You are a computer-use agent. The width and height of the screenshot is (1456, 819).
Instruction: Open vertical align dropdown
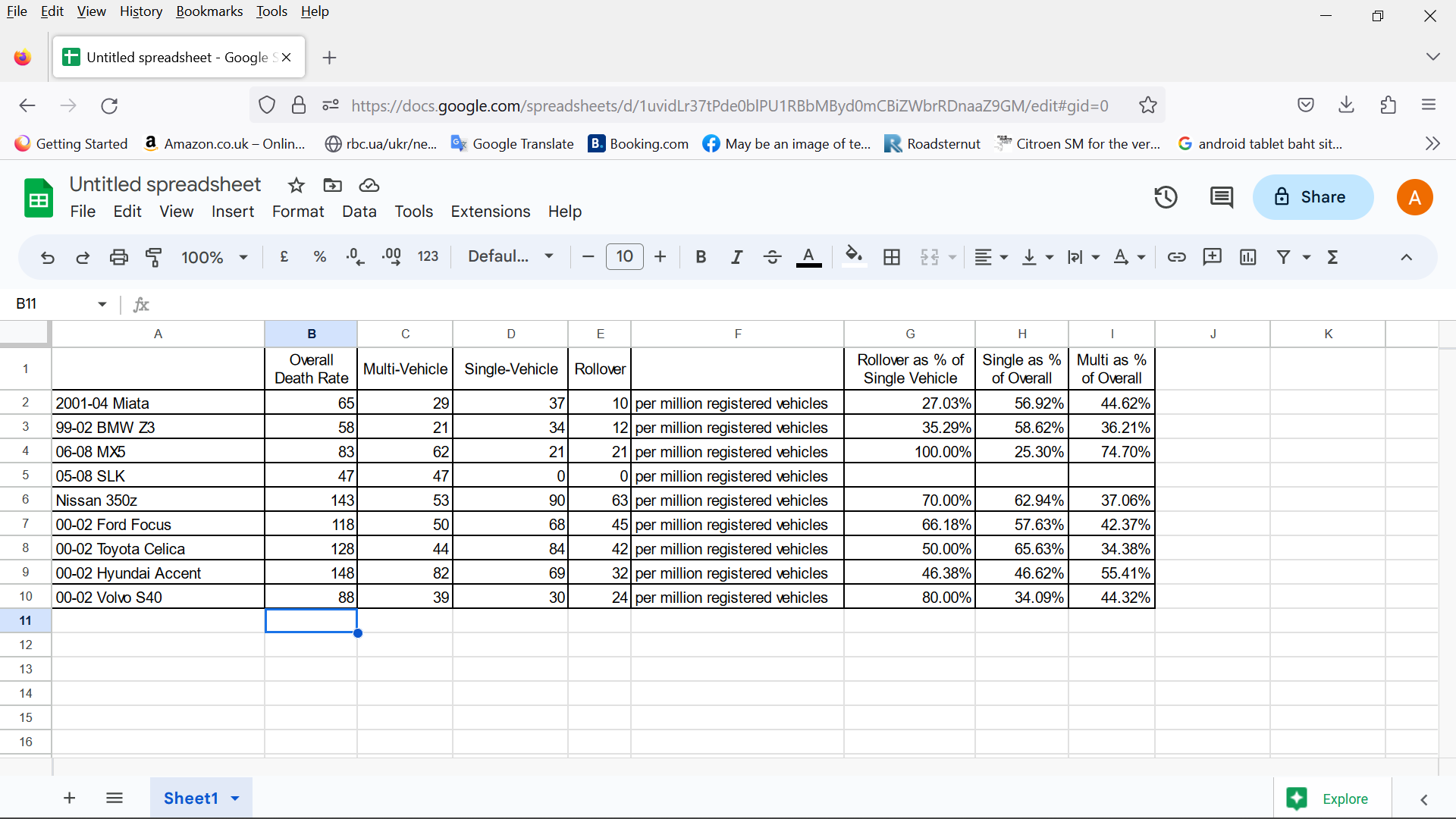[1037, 257]
